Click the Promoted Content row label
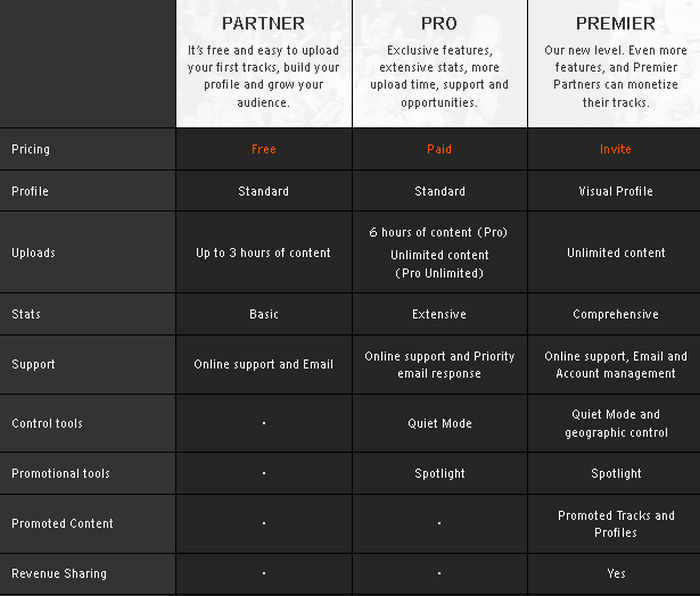The image size is (700, 596). (62, 523)
